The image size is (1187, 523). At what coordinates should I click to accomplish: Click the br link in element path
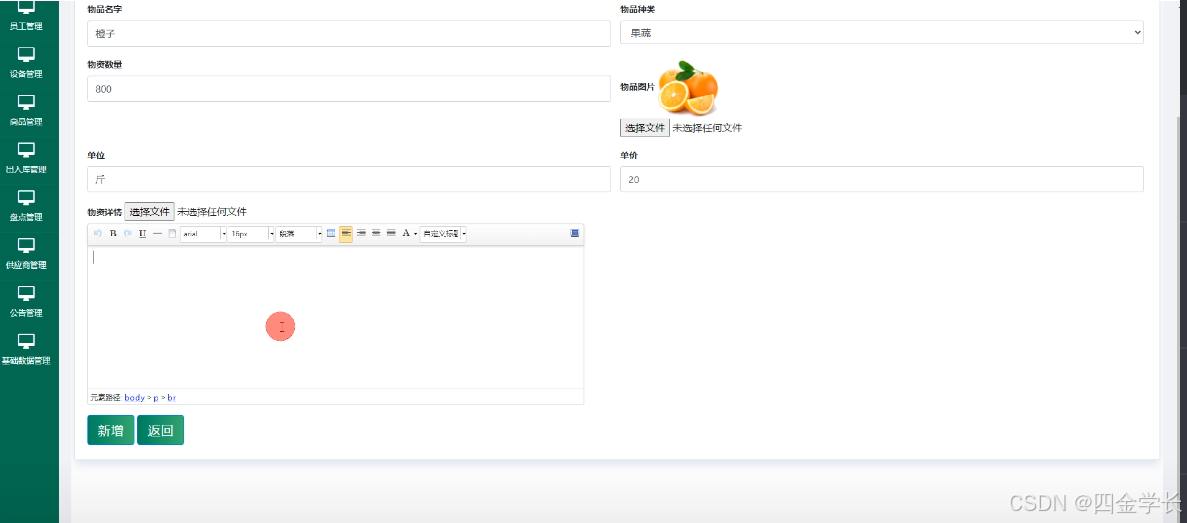[x=172, y=397]
